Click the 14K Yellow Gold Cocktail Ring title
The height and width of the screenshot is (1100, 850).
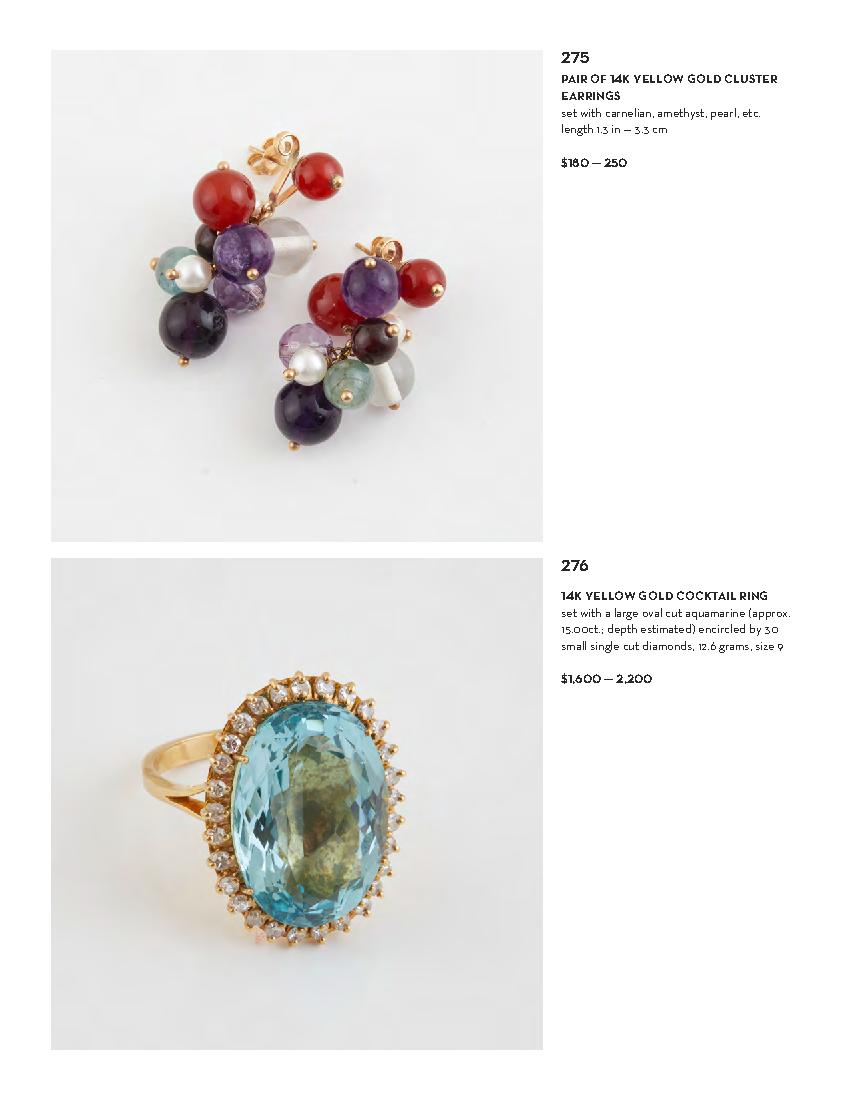(664, 596)
